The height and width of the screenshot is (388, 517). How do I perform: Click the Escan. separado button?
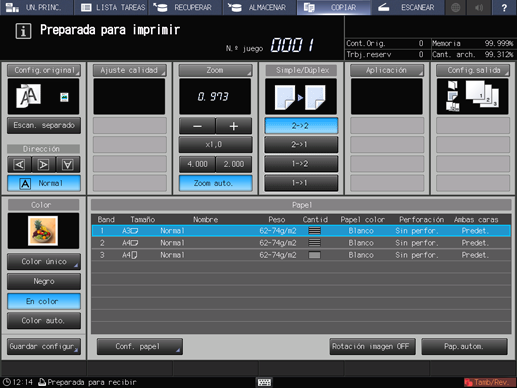[x=44, y=125]
